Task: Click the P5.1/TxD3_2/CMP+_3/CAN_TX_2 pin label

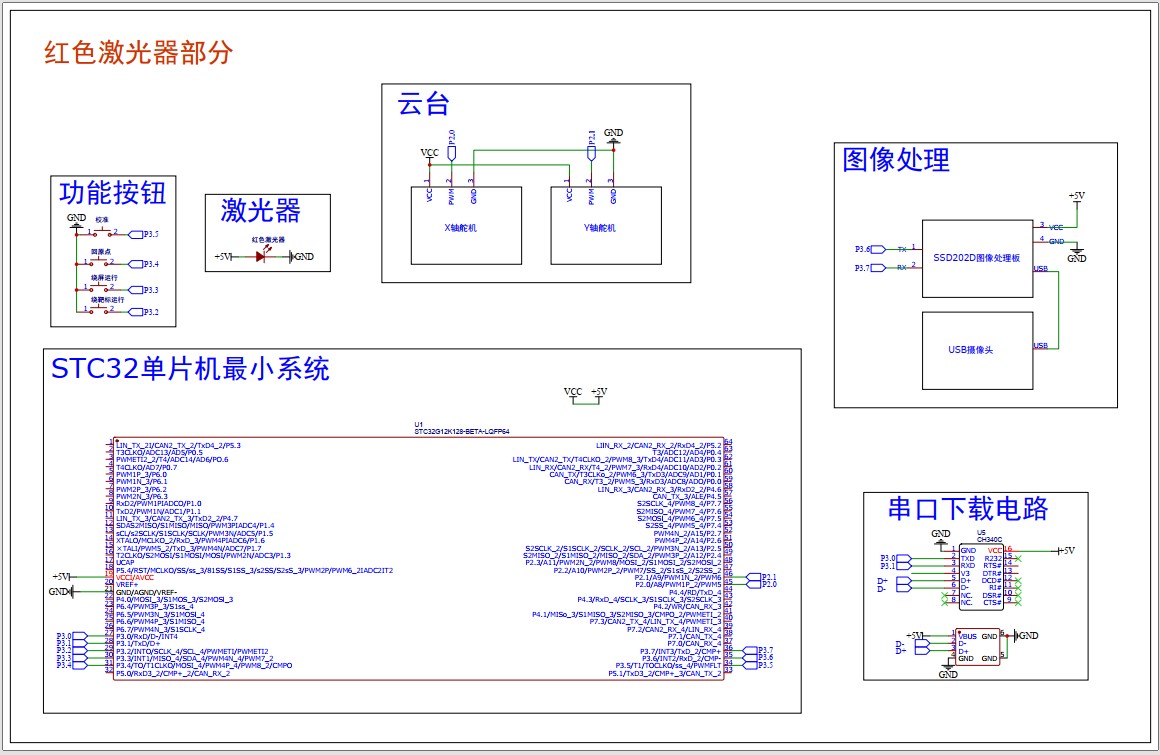Action: [664, 674]
